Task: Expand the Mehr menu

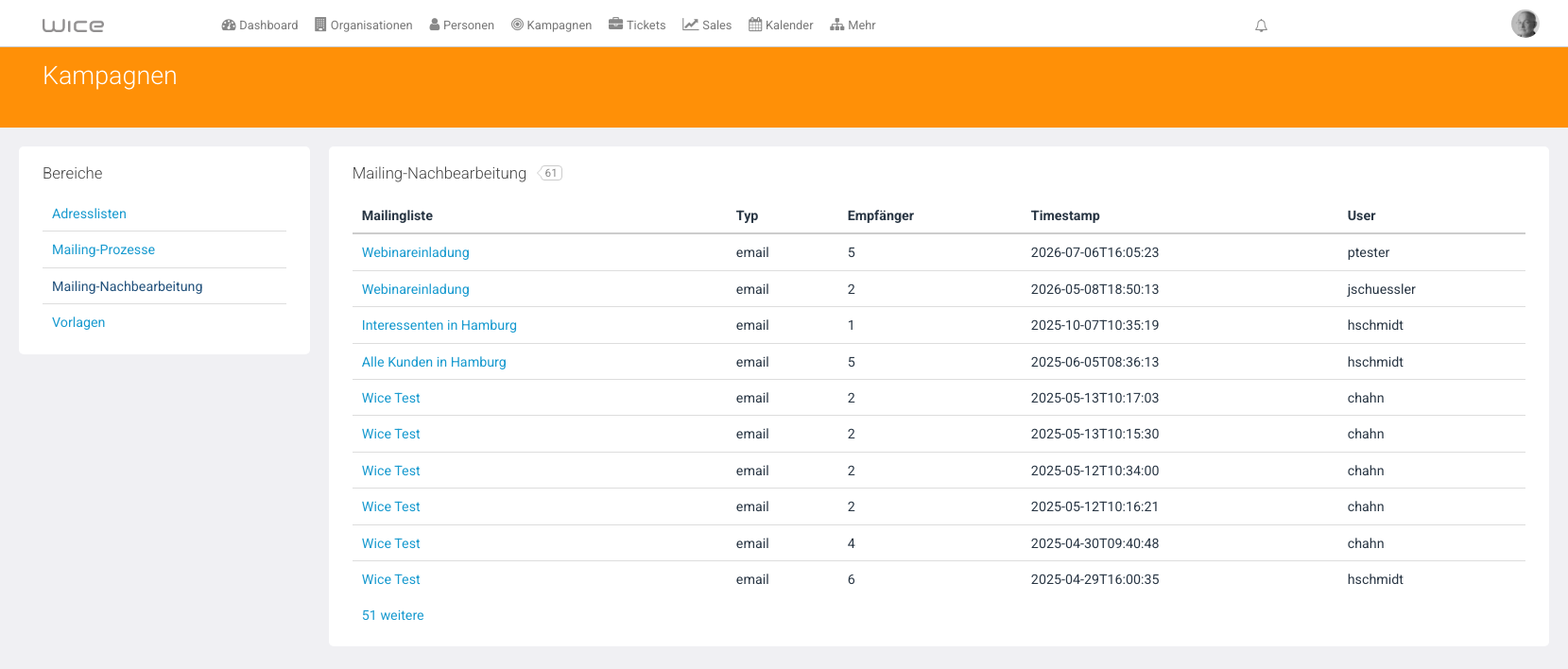Action: coord(853,26)
